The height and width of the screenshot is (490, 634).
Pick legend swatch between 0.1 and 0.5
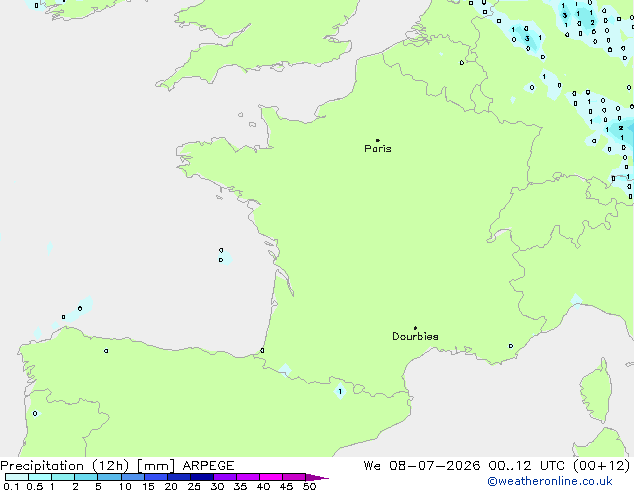click(17, 477)
